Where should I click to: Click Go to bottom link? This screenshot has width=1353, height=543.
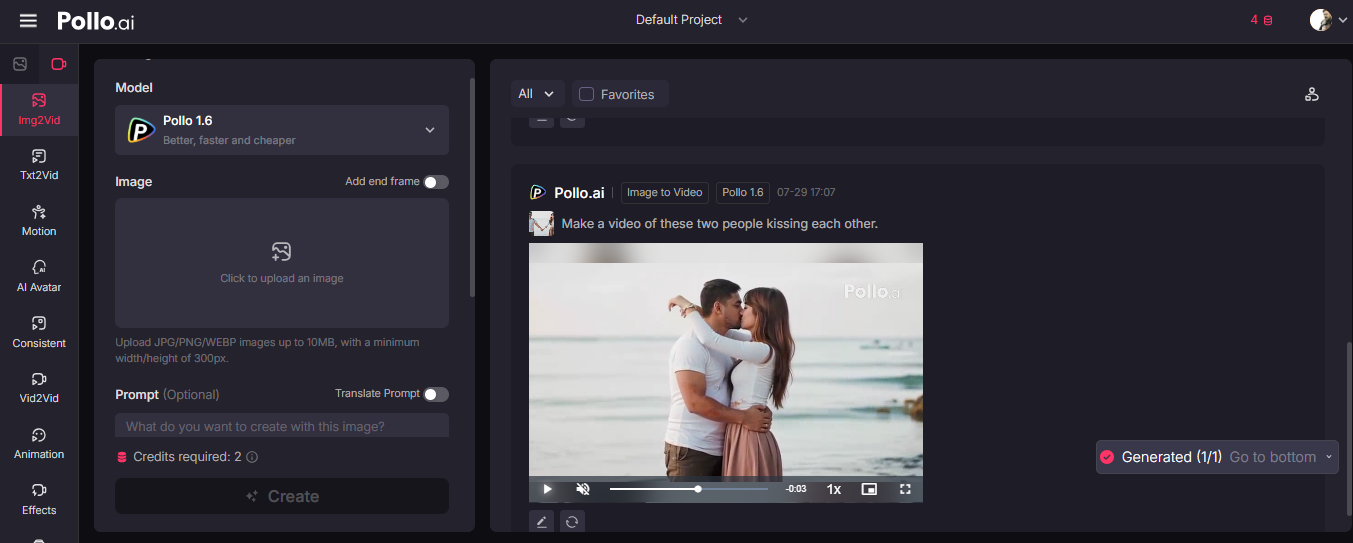click(x=1272, y=457)
